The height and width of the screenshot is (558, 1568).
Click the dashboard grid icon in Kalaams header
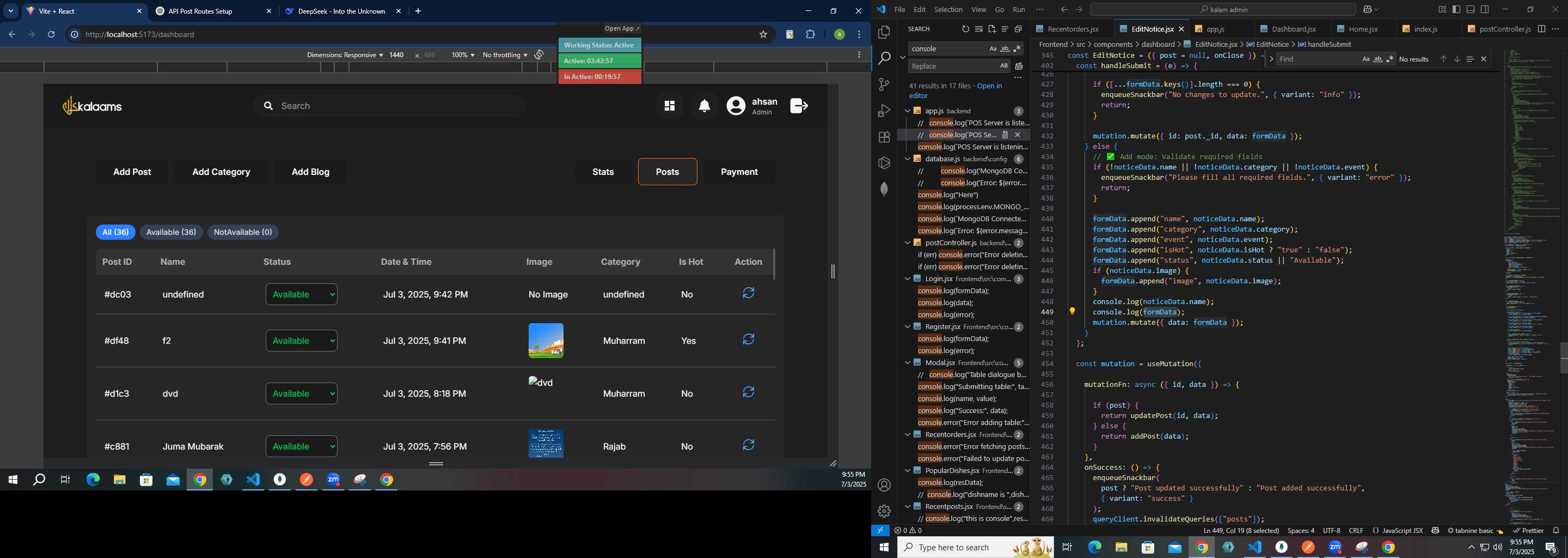pos(669,106)
